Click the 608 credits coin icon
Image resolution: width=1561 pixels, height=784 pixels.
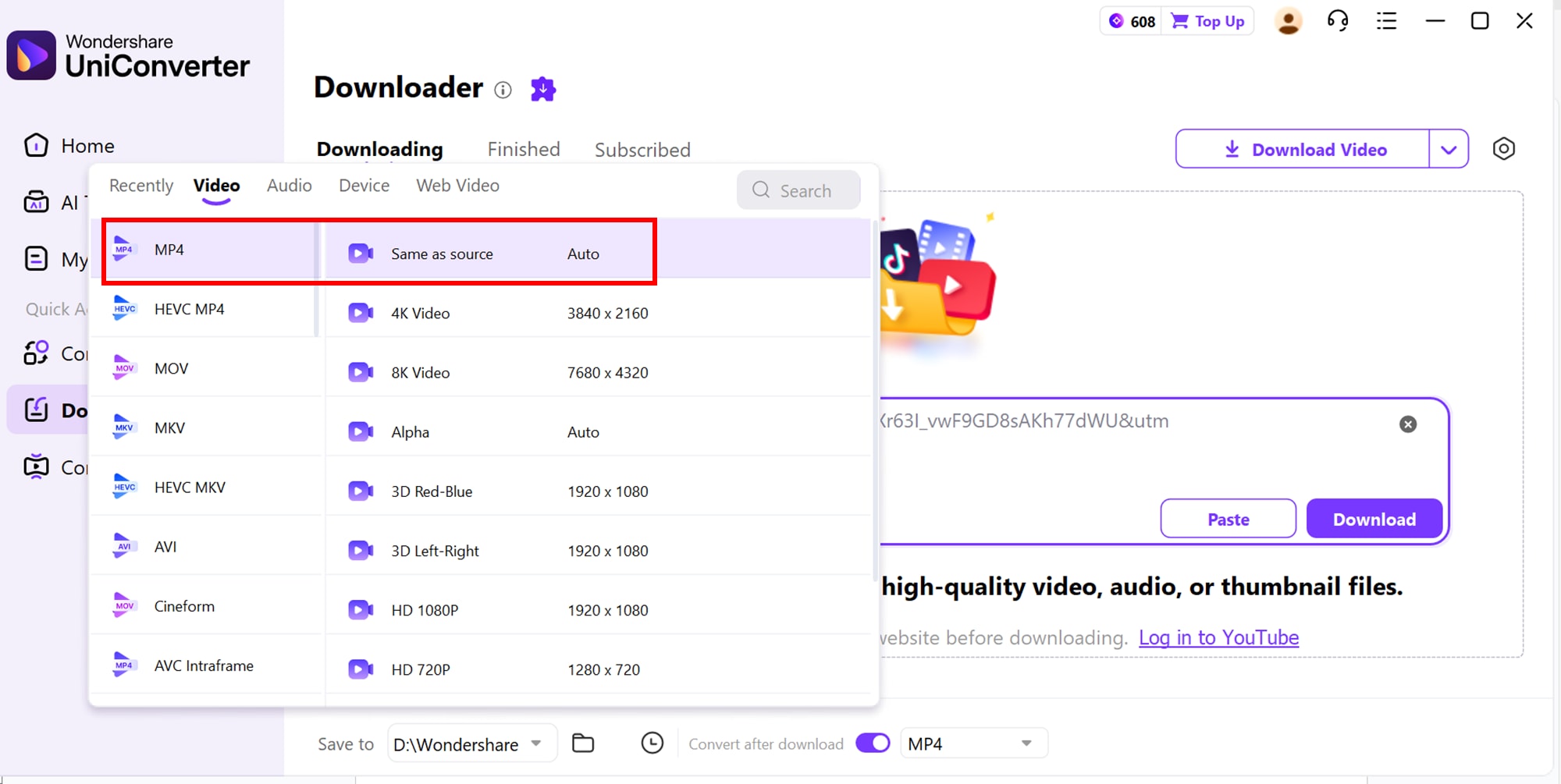1117,21
